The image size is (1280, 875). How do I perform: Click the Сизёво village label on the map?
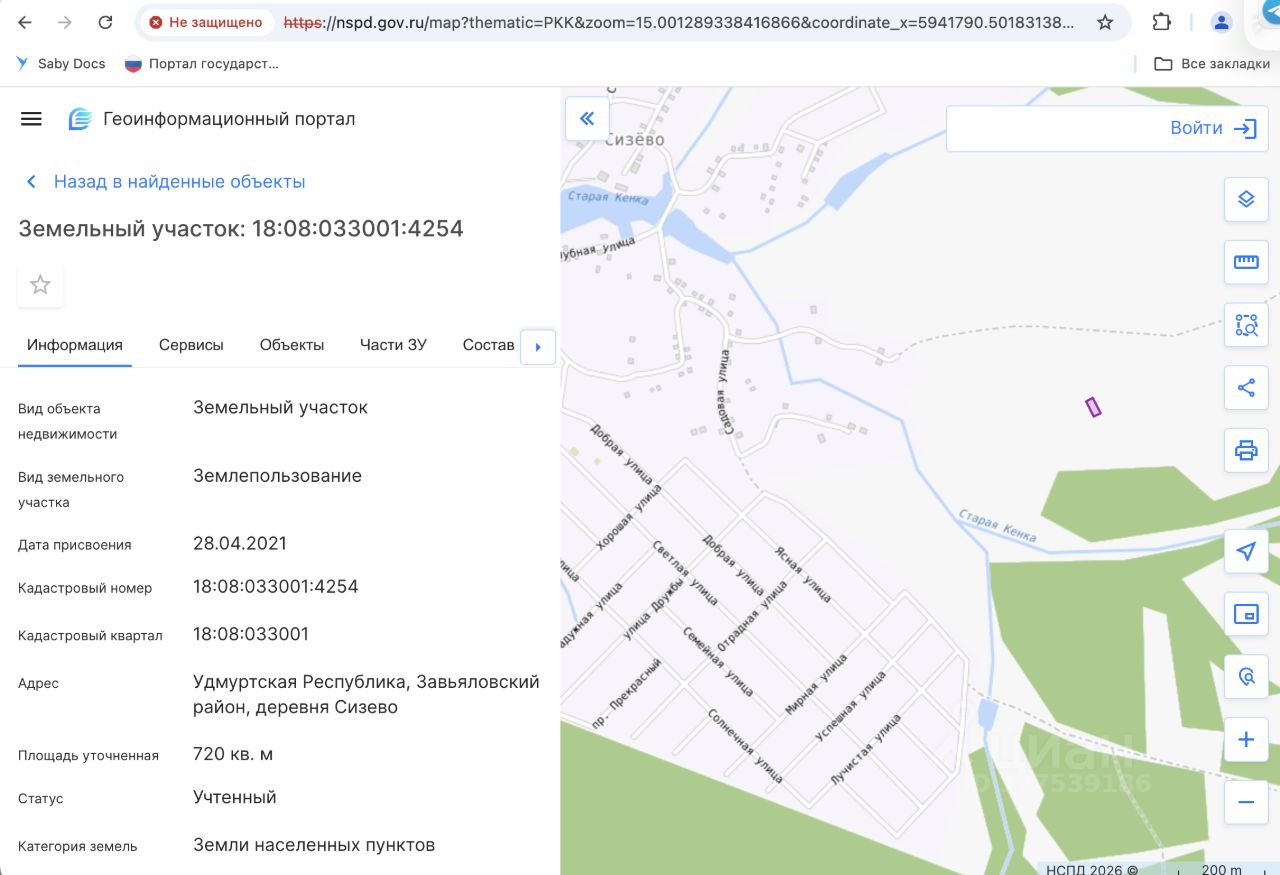[x=634, y=140]
